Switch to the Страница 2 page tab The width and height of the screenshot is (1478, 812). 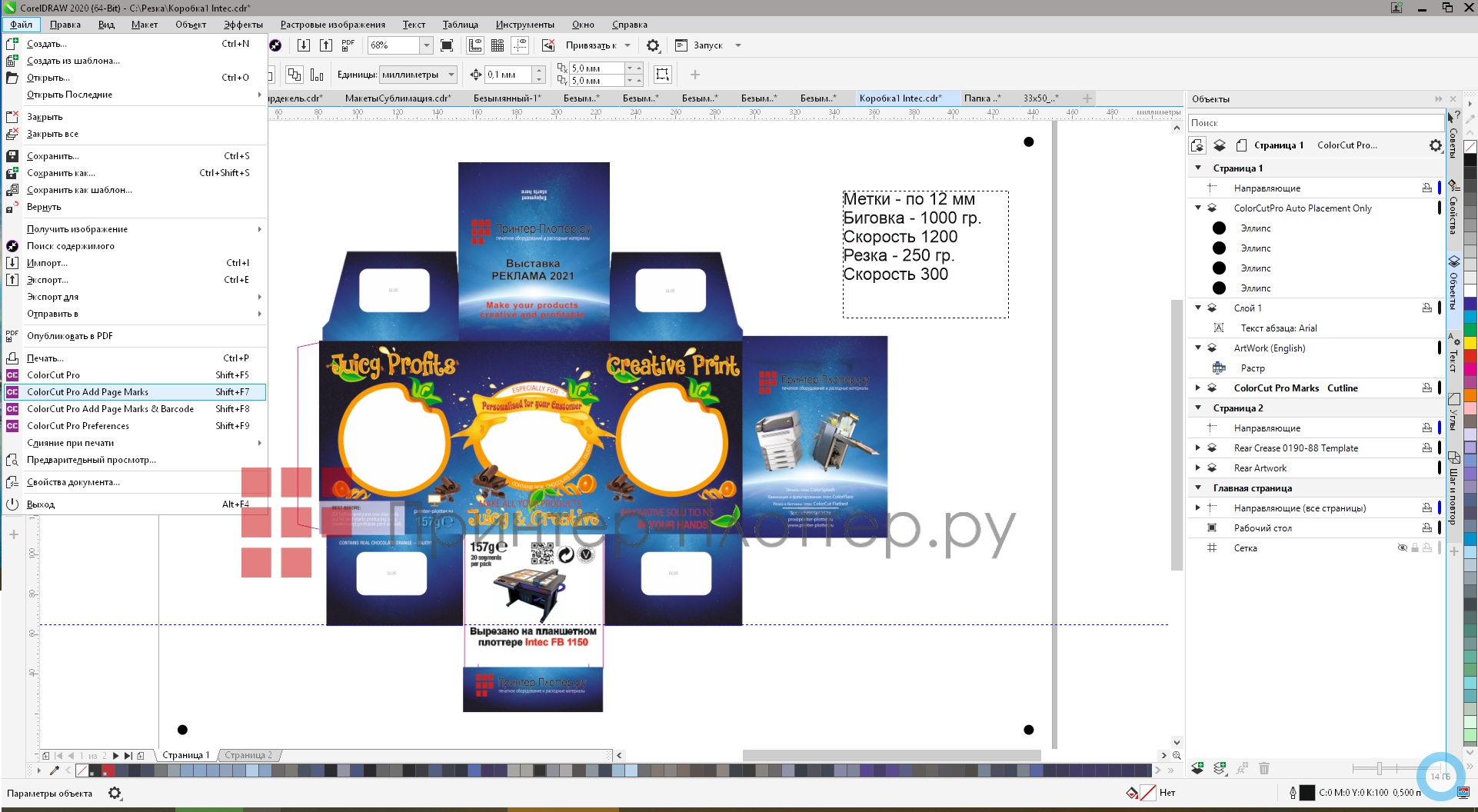pyautogui.click(x=248, y=755)
